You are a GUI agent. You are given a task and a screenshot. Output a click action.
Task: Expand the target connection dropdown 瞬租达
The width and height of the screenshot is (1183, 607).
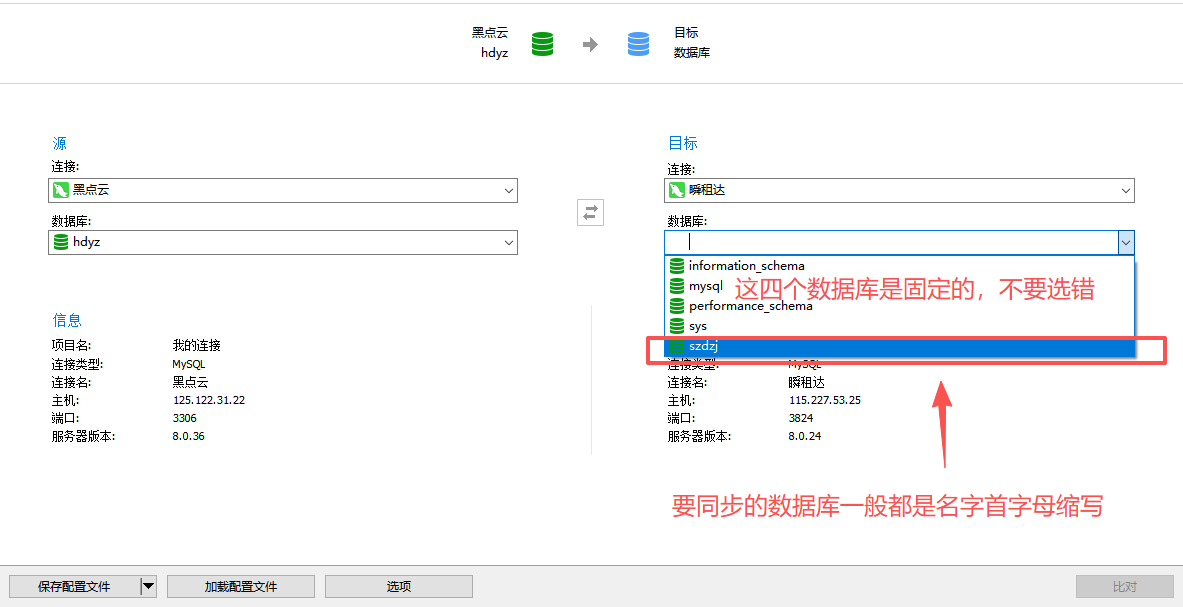pyautogui.click(x=1125, y=190)
